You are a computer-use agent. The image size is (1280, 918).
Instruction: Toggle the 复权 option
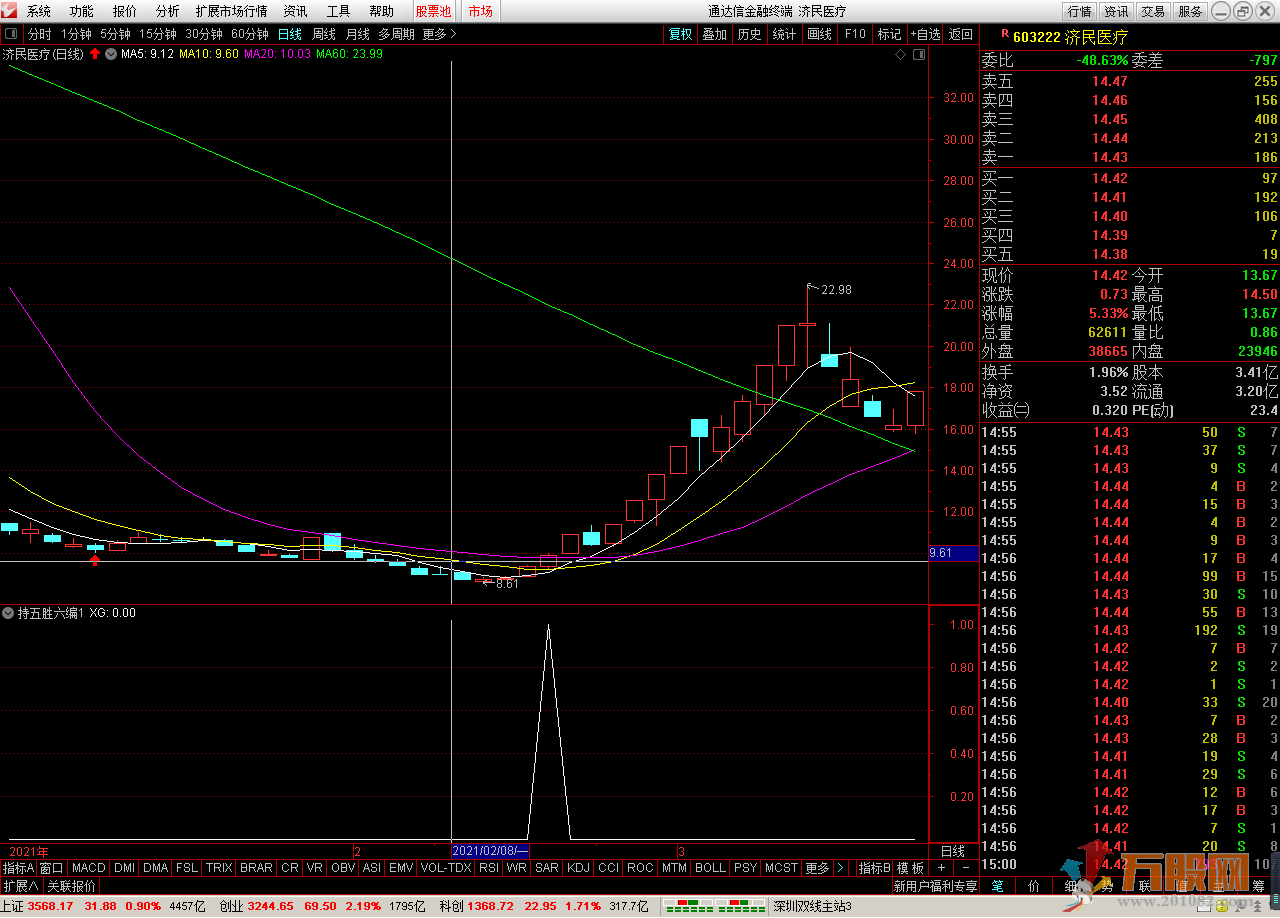pos(681,34)
